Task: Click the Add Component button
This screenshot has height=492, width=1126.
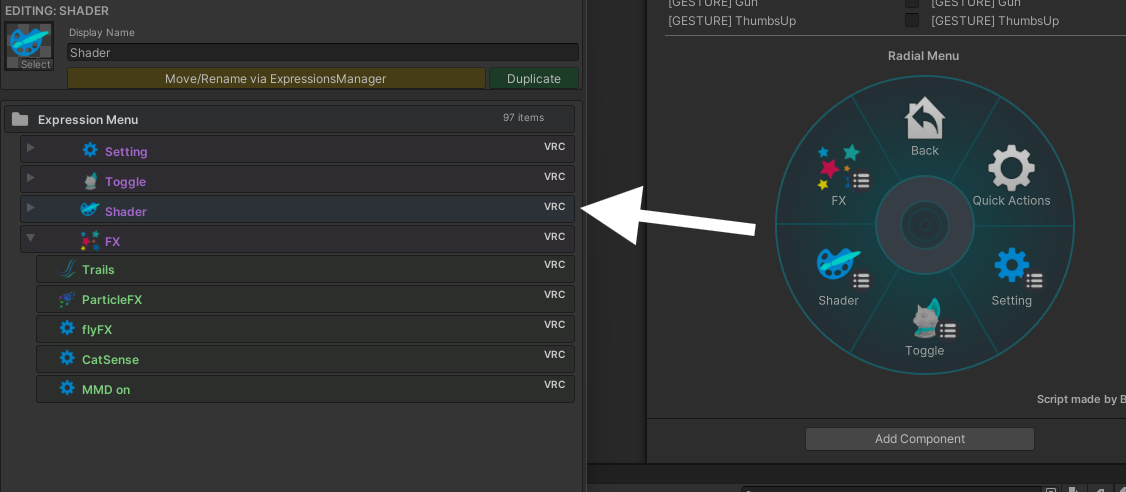Action: (x=920, y=439)
